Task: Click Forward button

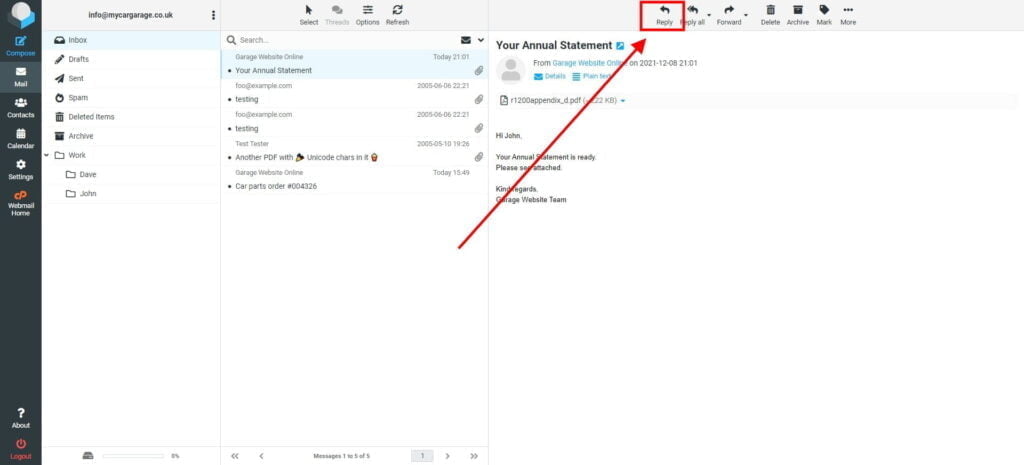Action: tap(729, 15)
